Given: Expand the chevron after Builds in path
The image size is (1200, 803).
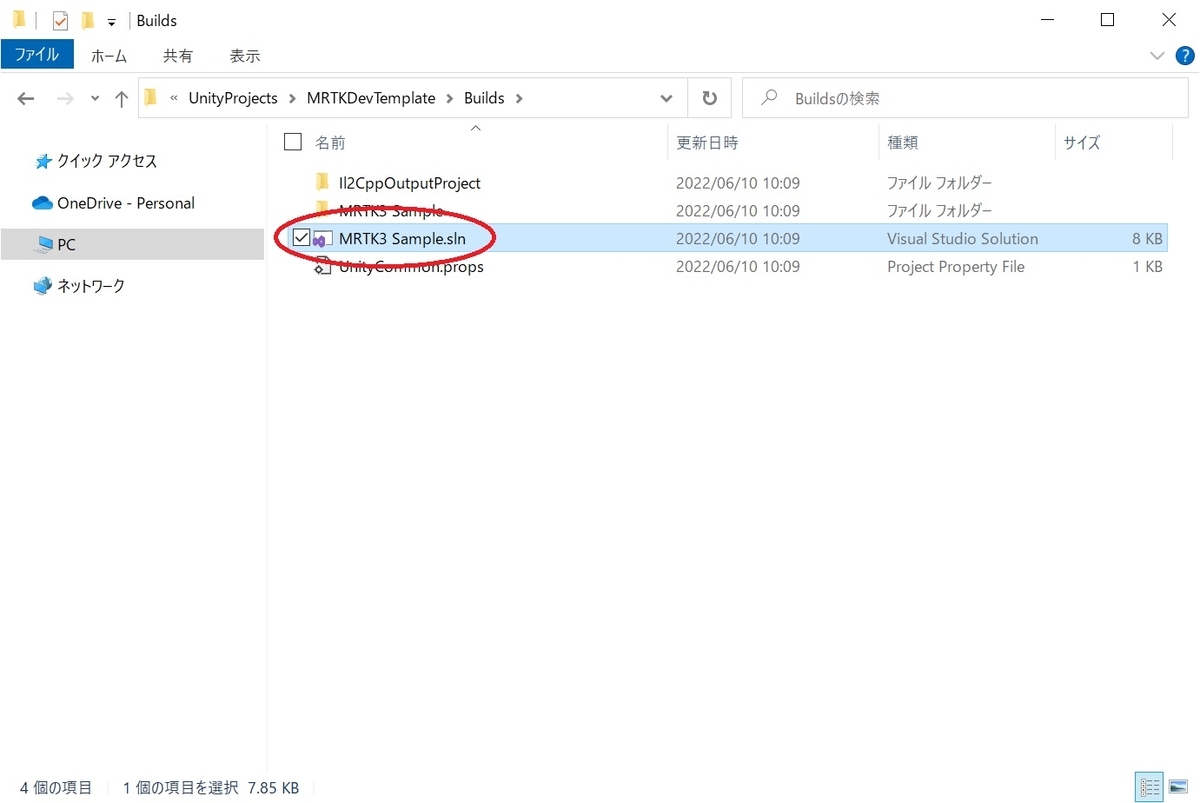Looking at the screenshot, I should (x=519, y=99).
